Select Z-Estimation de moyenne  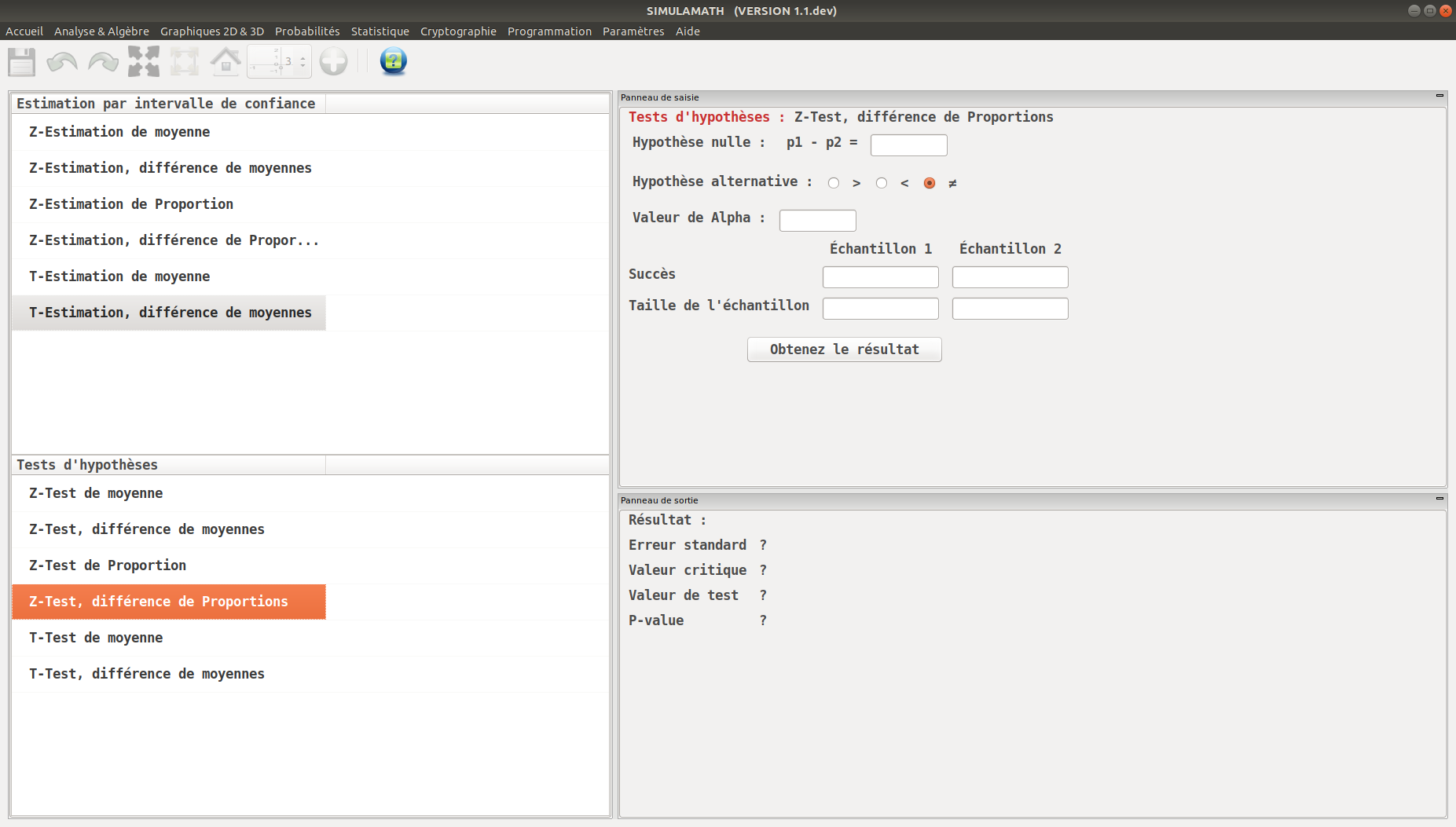point(169,132)
